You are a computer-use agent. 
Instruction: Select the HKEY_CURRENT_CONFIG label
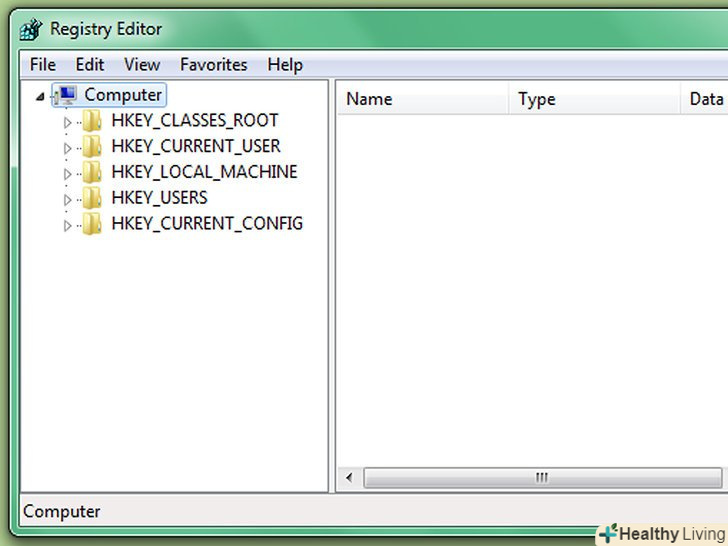(207, 224)
